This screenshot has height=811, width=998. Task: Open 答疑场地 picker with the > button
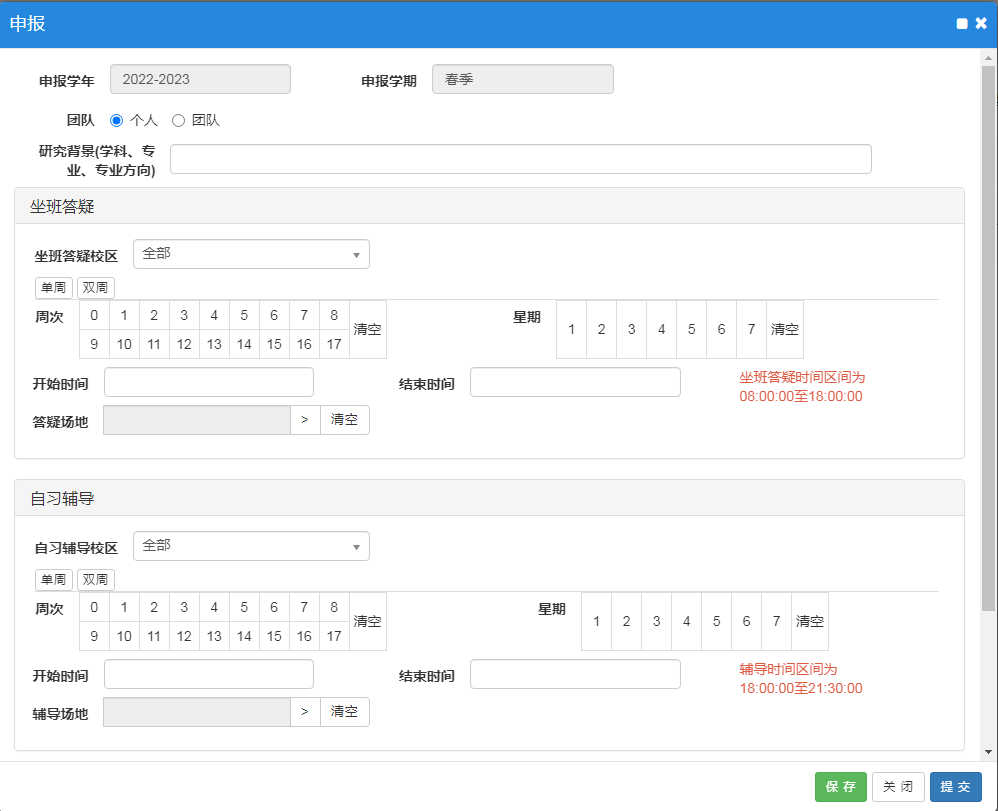click(x=305, y=420)
